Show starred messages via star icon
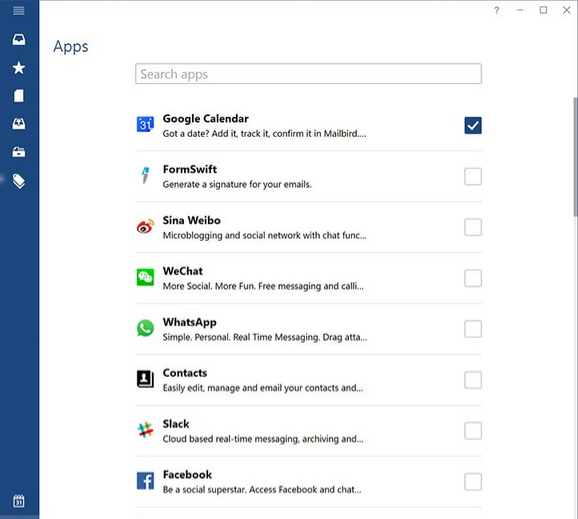The height and width of the screenshot is (519, 578). click(x=19, y=68)
